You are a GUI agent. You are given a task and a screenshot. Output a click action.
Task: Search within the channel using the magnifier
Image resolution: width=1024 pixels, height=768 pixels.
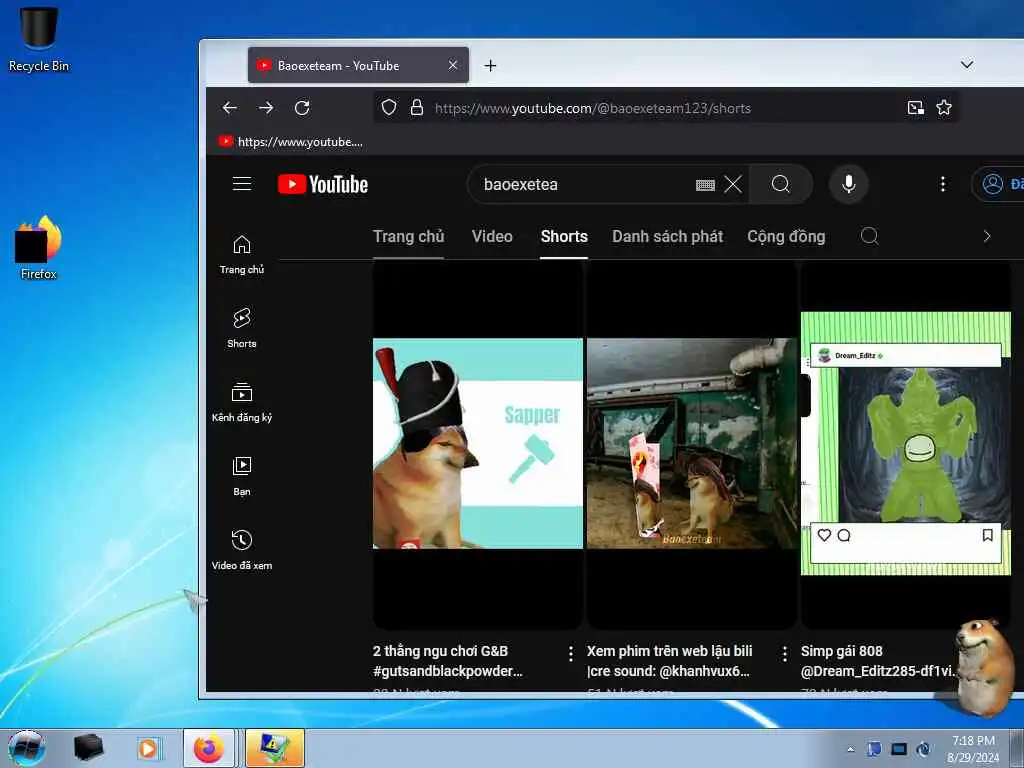click(x=869, y=236)
